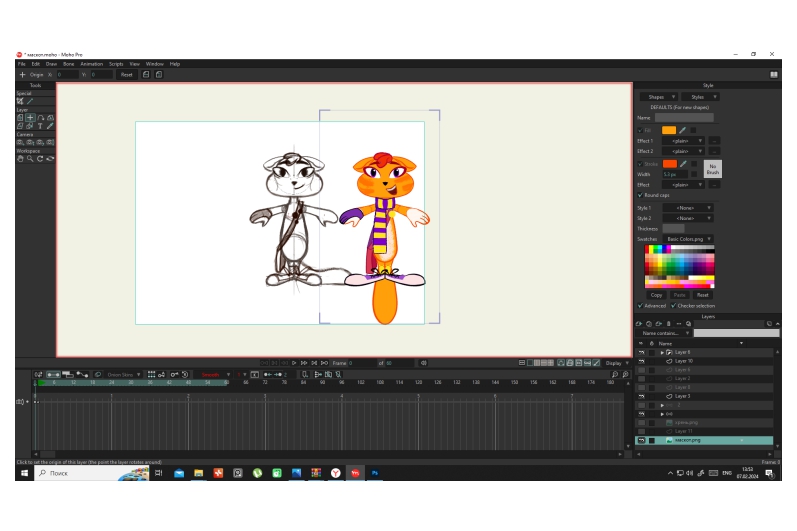Open the File menu
This screenshot has height=531, width=797.
click(x=22, y=64)
